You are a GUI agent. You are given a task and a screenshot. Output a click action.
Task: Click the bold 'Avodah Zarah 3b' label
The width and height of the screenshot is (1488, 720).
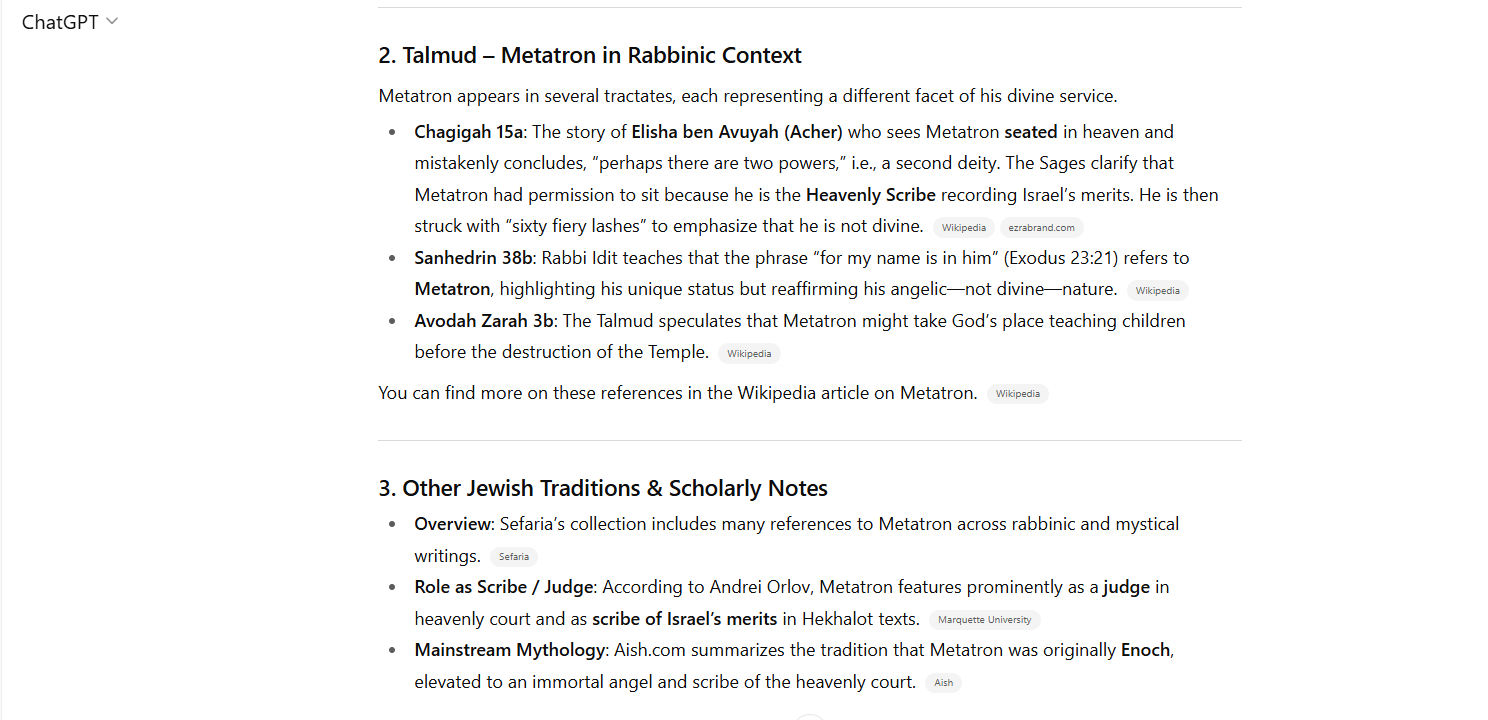pos(484,321)
